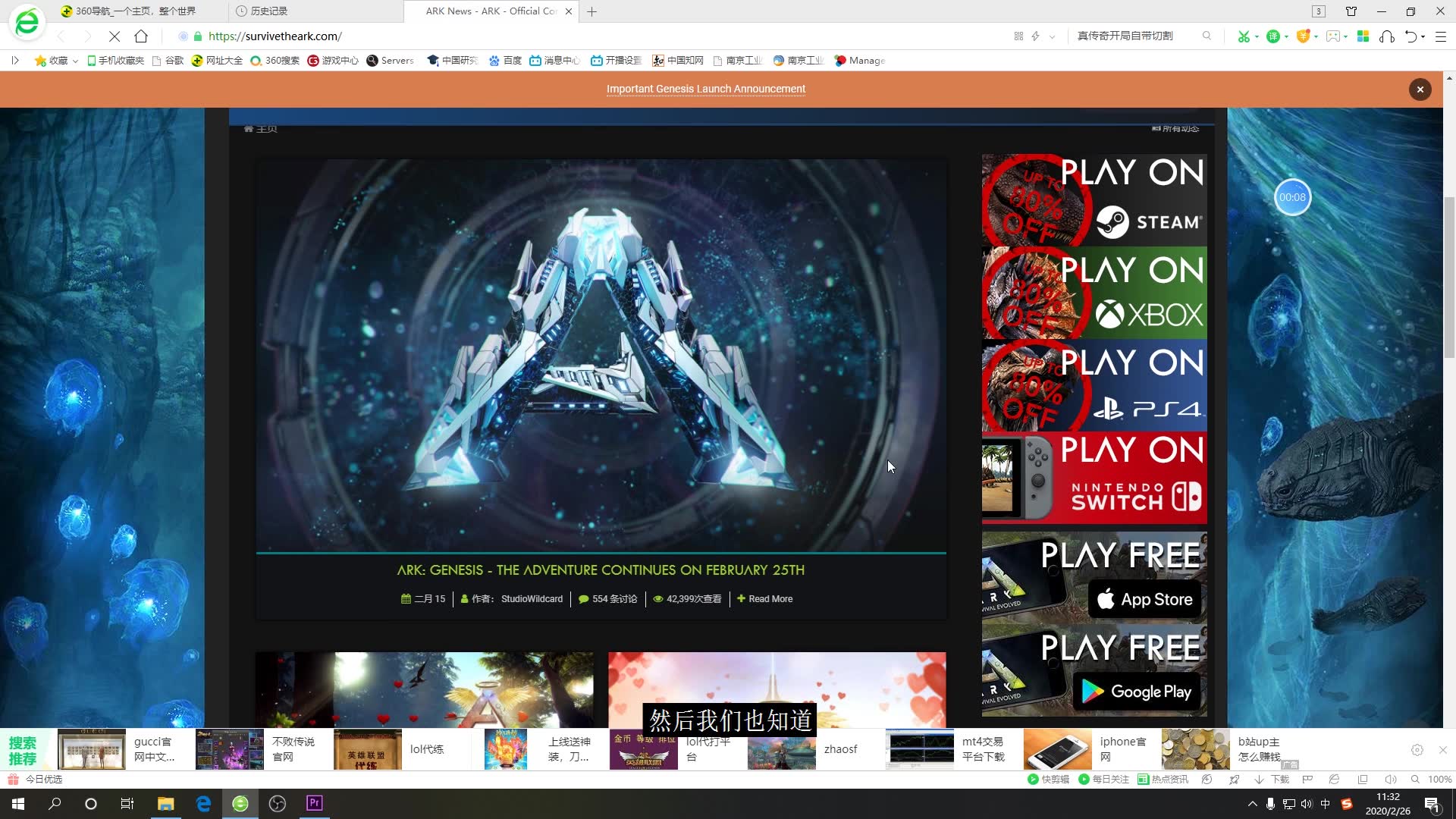
Task: Click the Play Free App Store banner
Action: click(x=1094, y=578)
